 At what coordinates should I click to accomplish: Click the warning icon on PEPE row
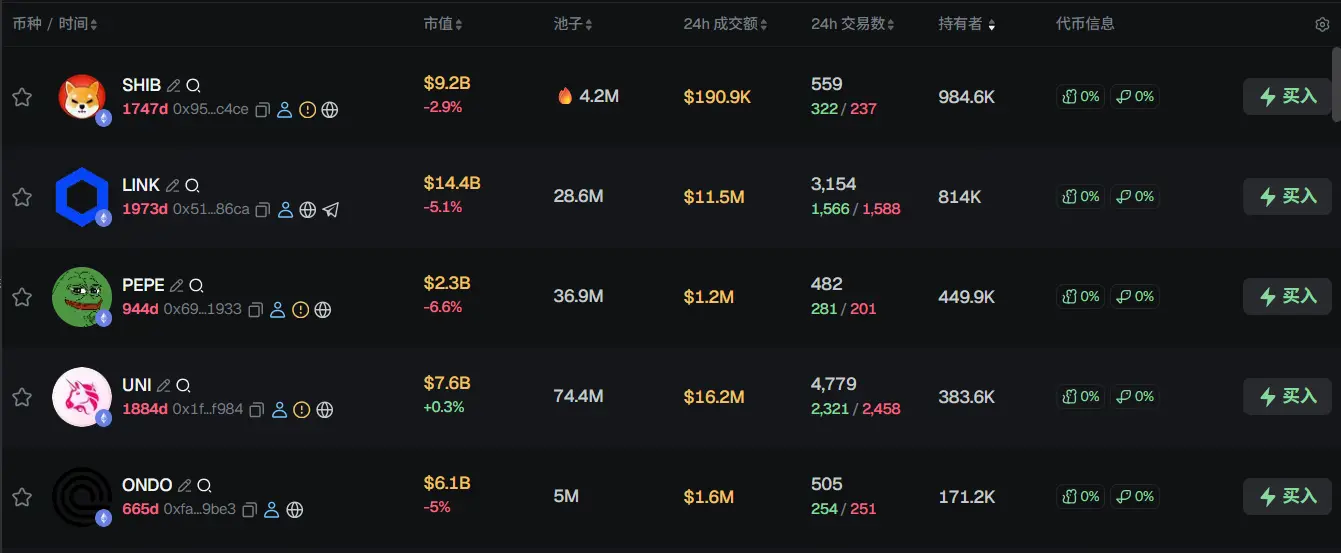coord(301,310)
